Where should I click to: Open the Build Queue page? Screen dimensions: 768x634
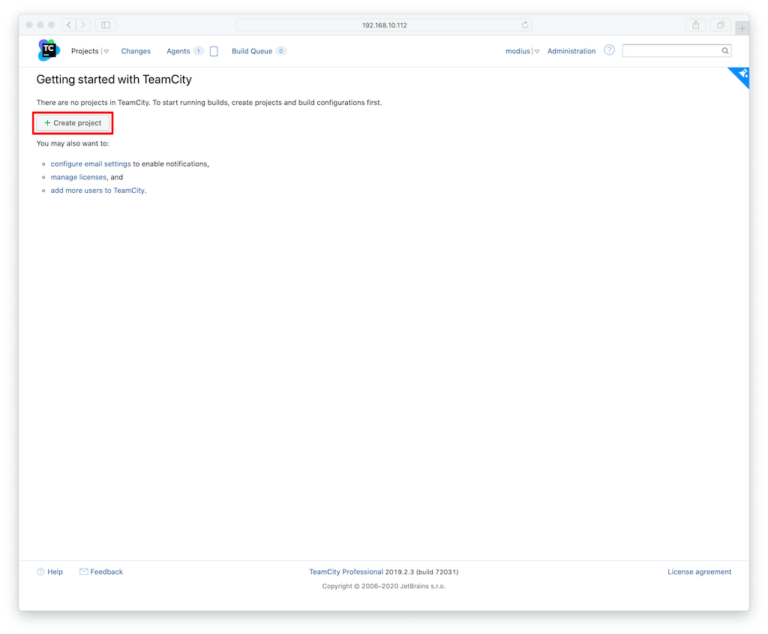pyautogui.click(x=252, y=51)
